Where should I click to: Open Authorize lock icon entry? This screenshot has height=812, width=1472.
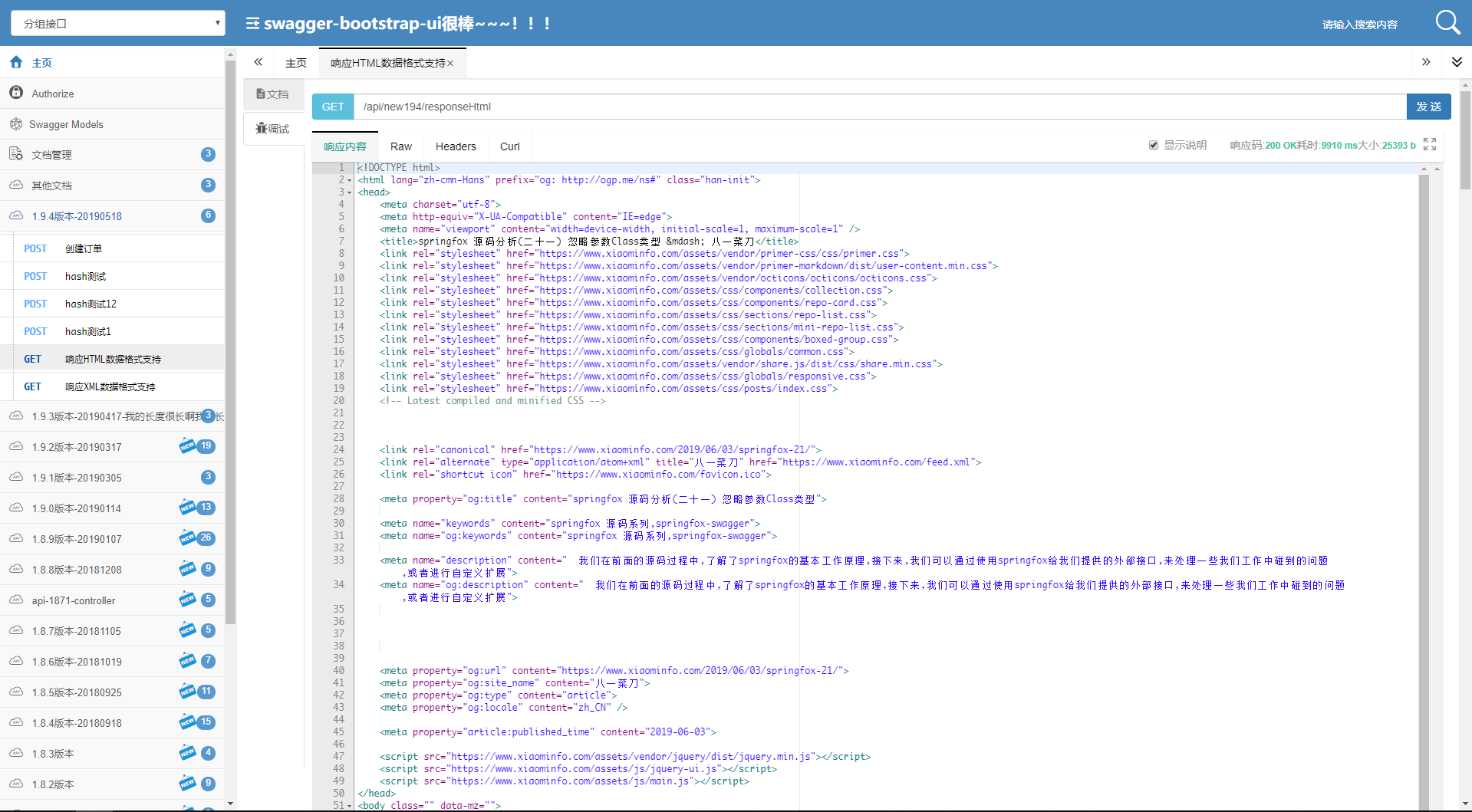16,93
